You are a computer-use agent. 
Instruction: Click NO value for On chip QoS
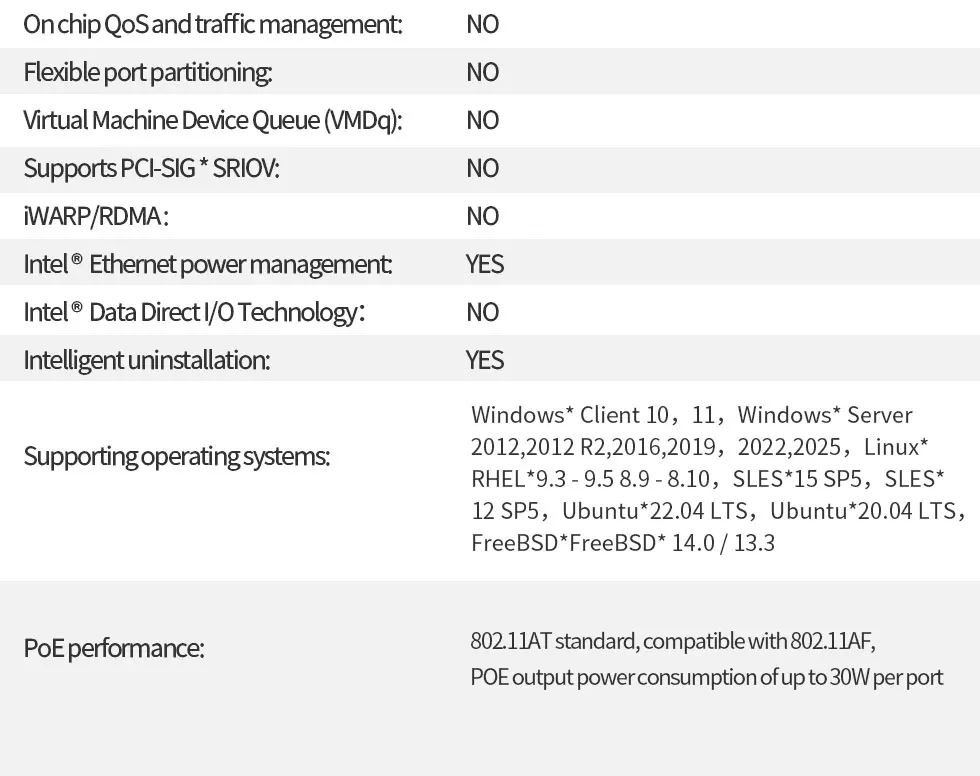(483, 24)
